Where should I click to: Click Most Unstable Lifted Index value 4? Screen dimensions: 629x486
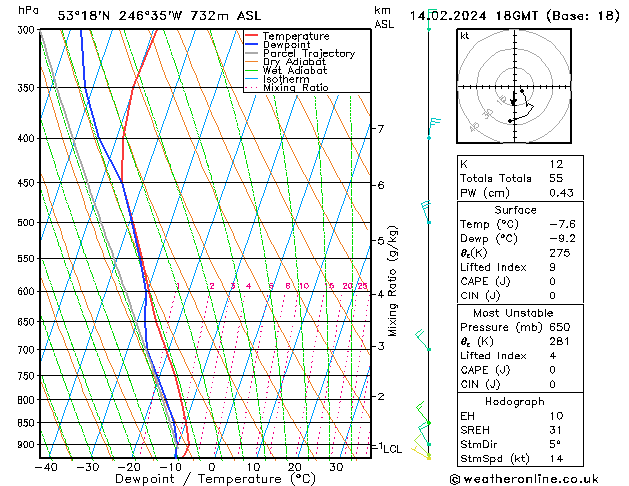click(553, 356)
